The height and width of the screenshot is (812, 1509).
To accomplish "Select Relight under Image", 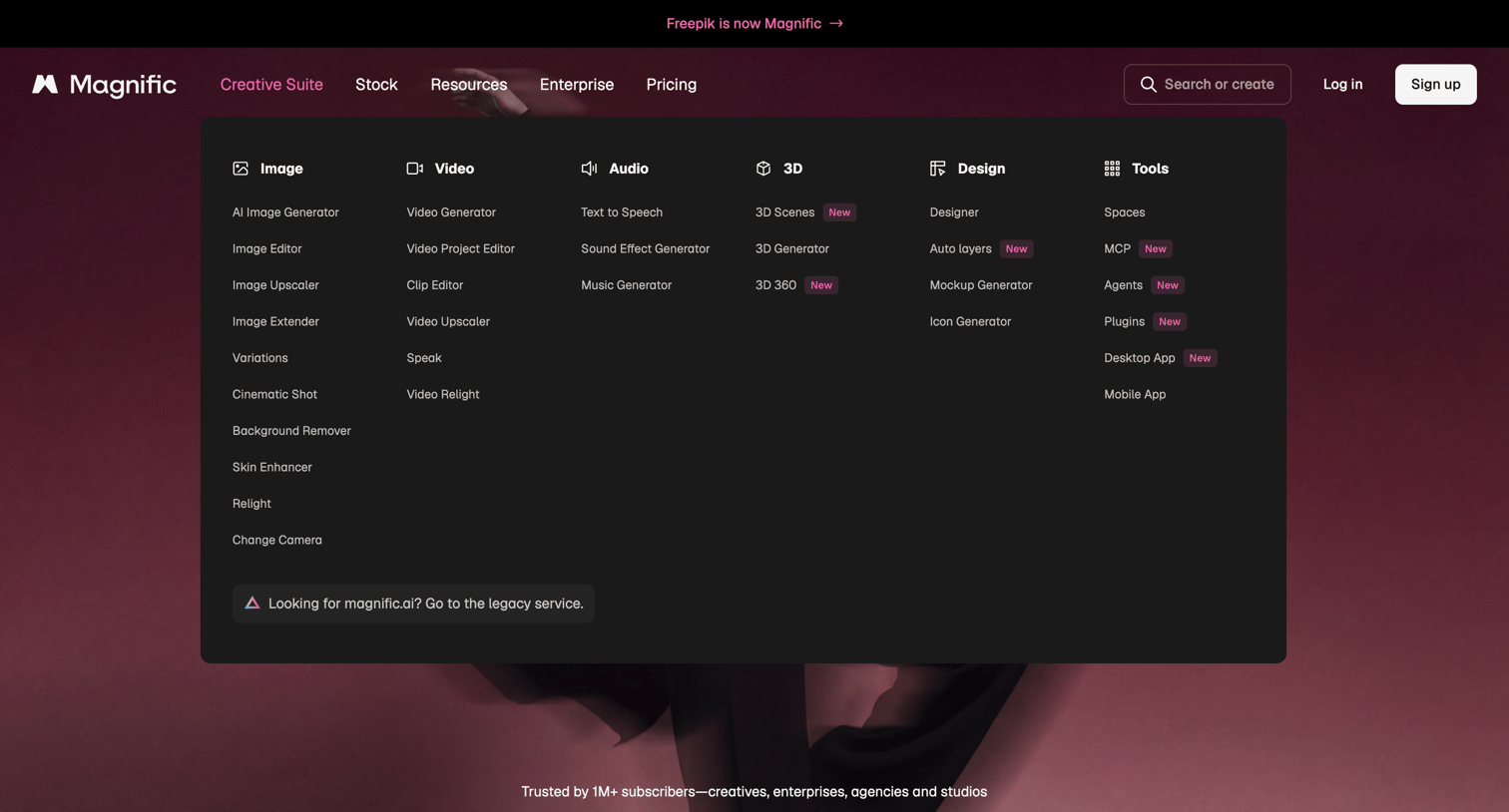I will [251, 504].
